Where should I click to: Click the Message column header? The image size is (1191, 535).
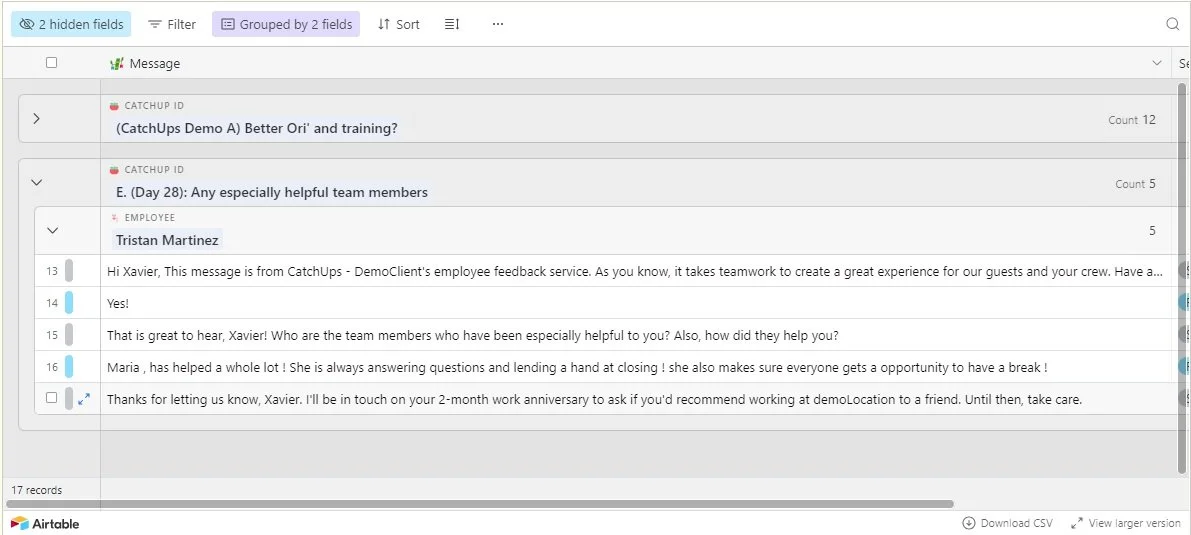click(x=635, y=63)
